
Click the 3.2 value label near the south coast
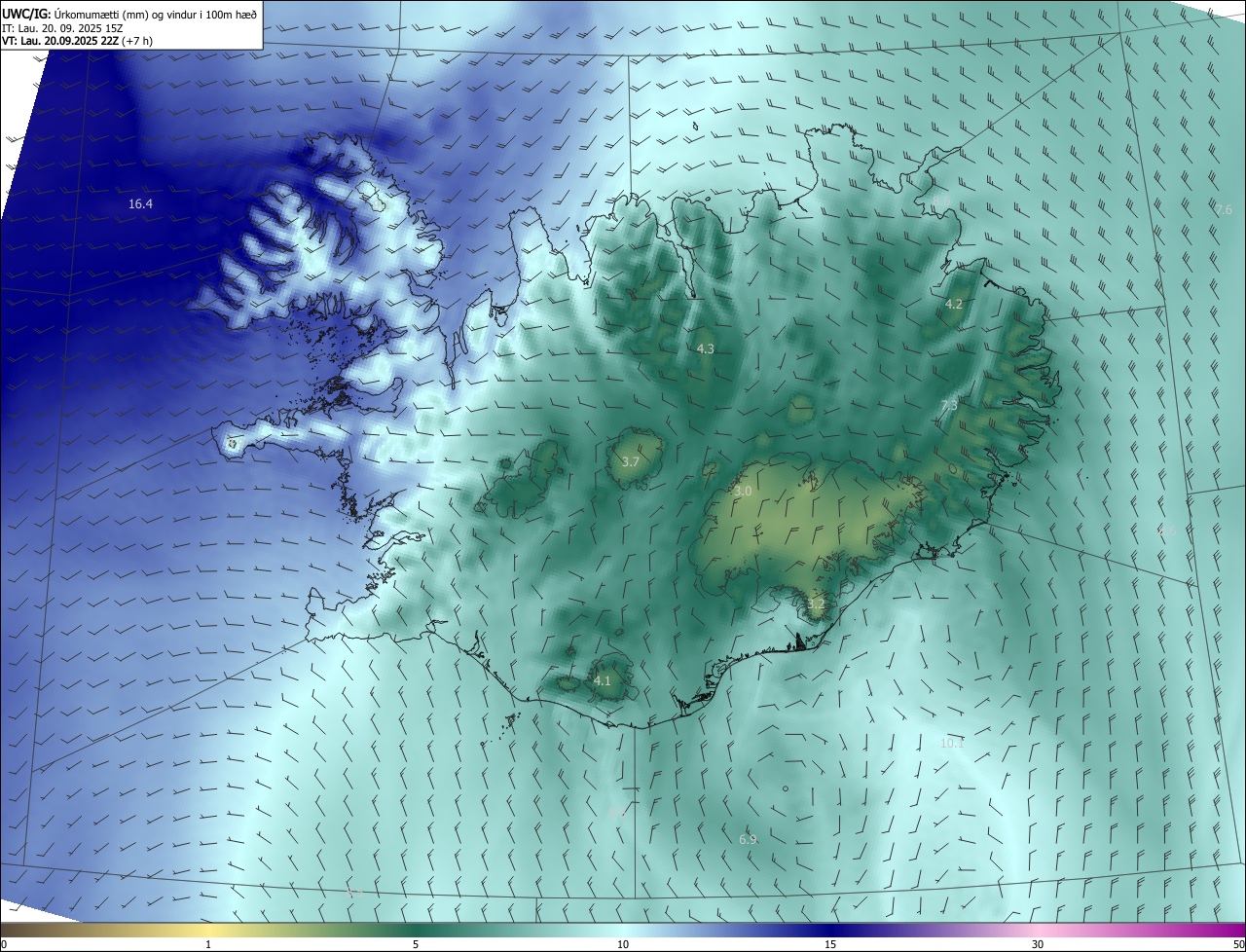(816, 604)
